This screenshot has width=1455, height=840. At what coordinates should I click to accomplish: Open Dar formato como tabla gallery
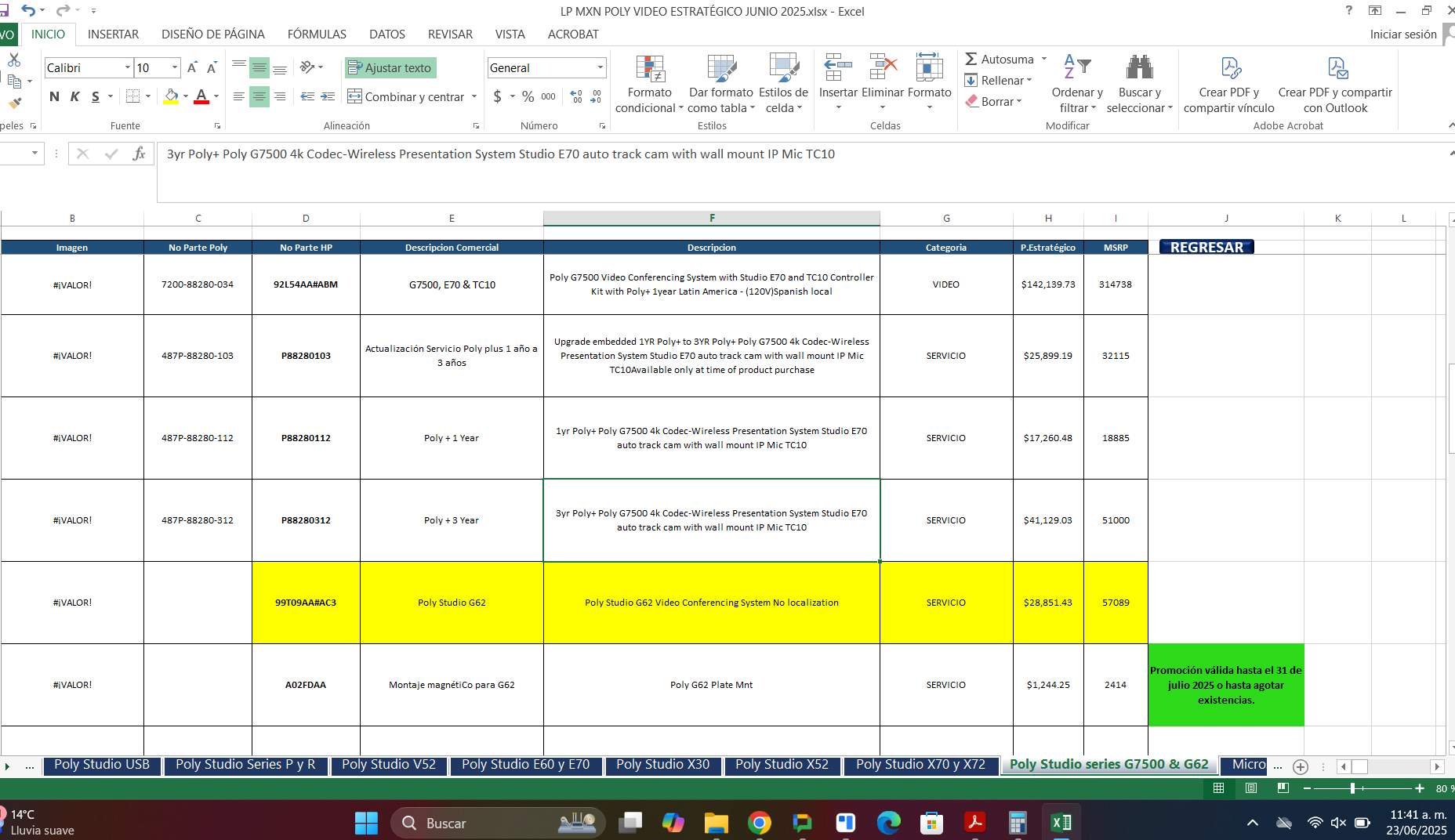pos(720,84)
